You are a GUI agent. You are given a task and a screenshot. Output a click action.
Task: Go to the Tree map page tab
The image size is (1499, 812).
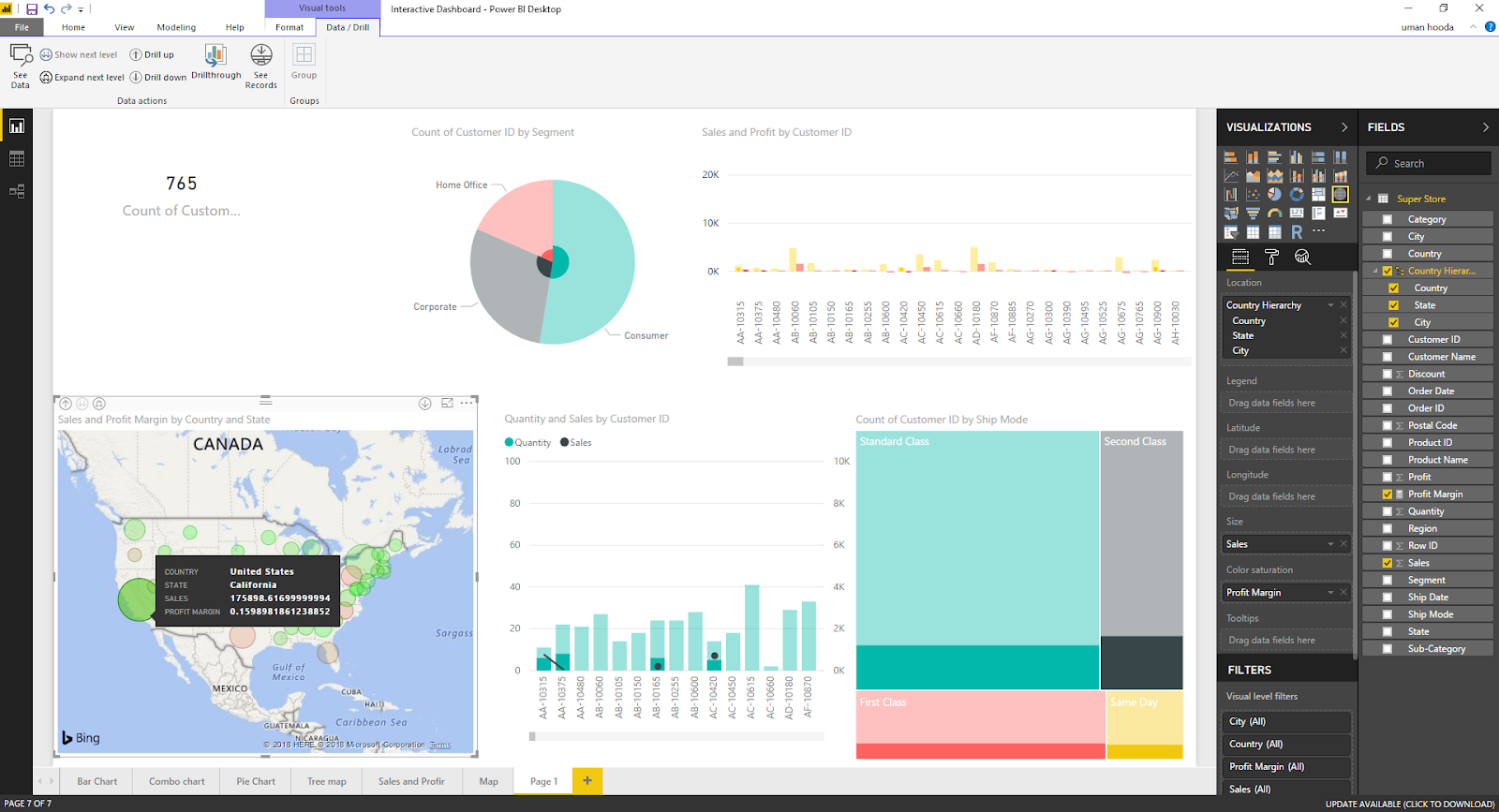[x=327, y=781]
